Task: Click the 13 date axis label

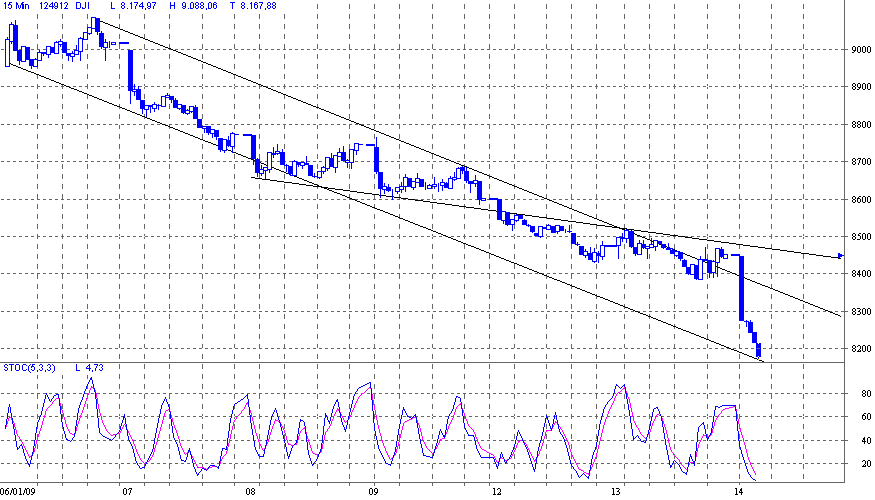Action: [616, 492]
